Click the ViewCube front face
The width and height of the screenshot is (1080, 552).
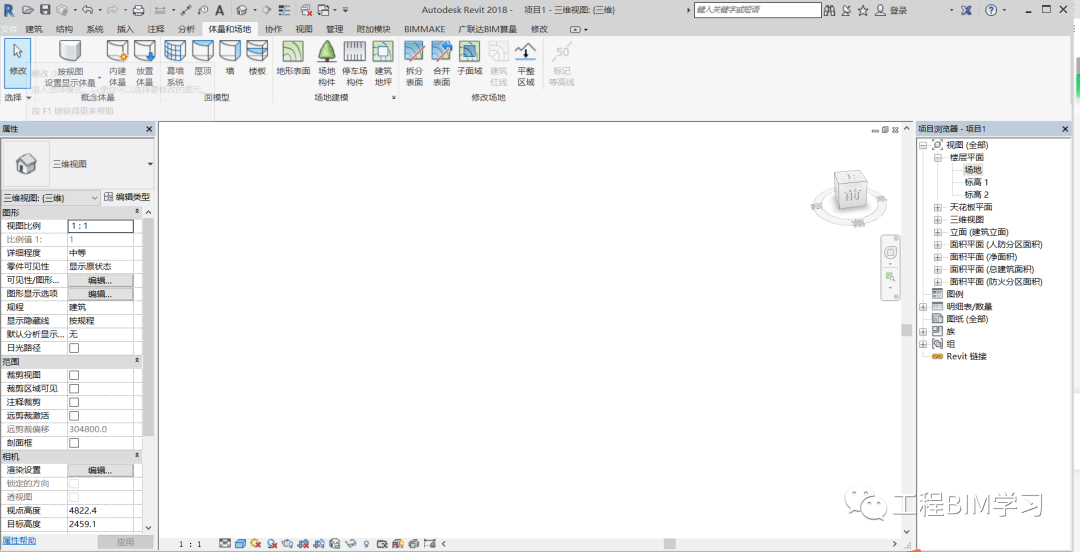tap(853, 195)
